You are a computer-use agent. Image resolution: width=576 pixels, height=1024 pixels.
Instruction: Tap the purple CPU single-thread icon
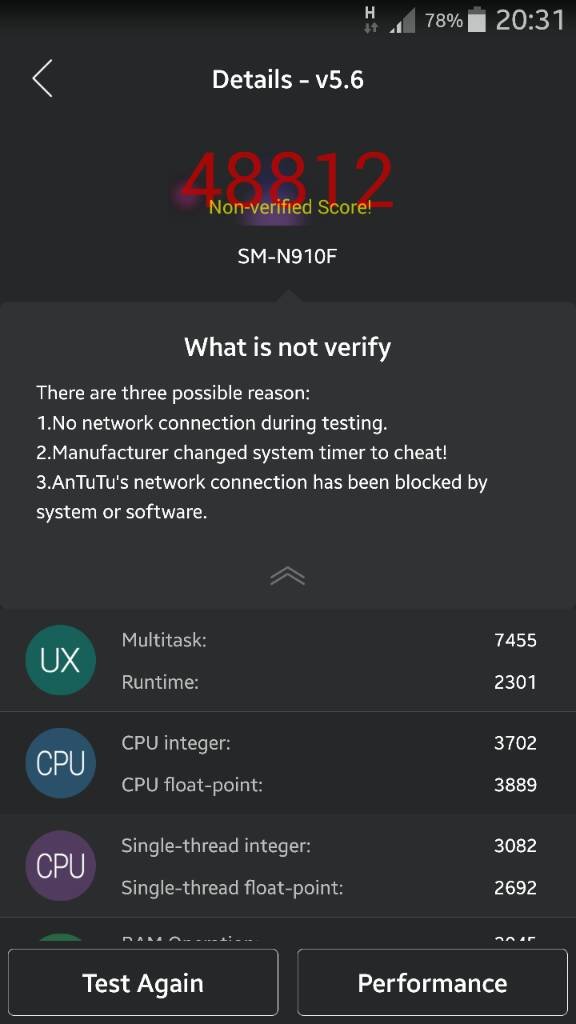(61, 866)
